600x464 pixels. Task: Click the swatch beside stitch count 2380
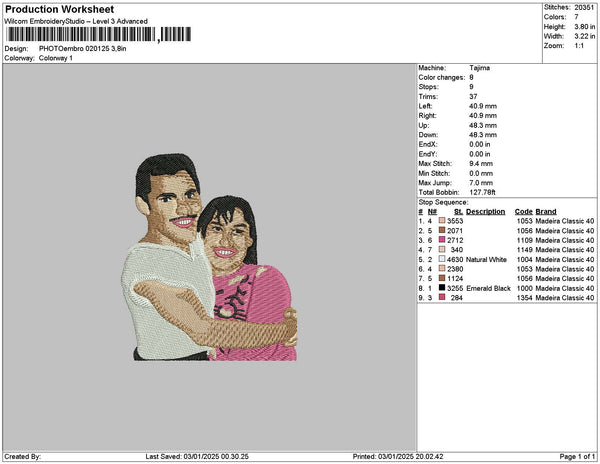click(x=442, y=269)
